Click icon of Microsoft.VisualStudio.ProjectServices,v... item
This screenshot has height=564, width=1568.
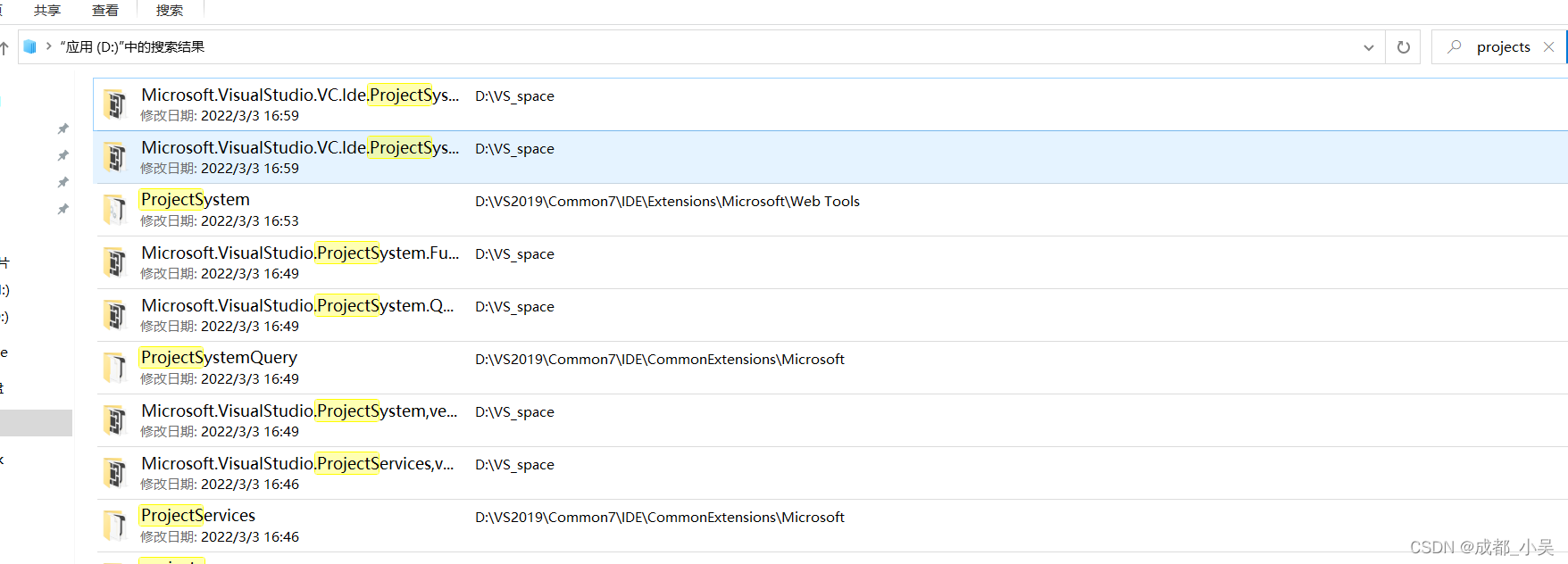114,473
